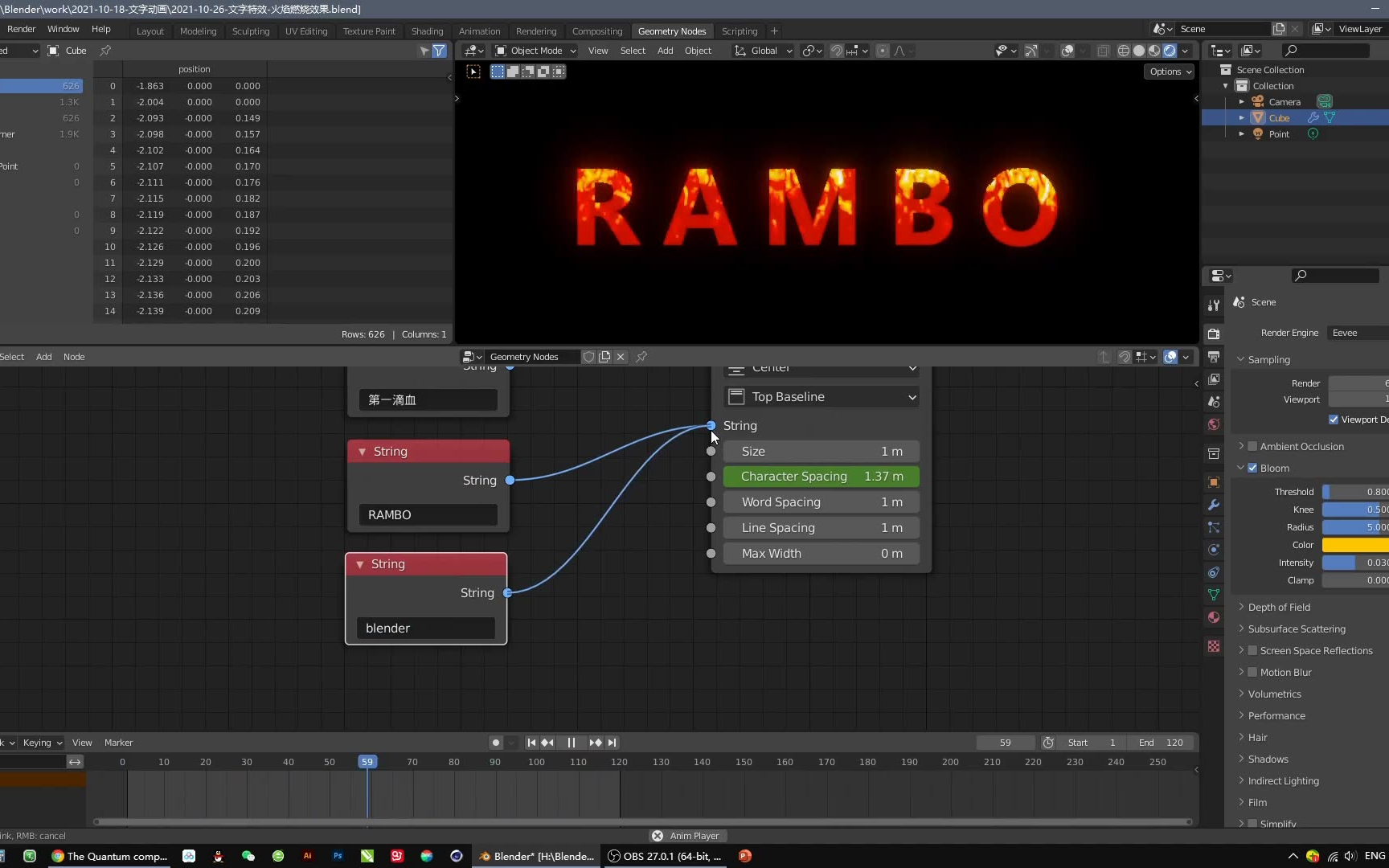Open the Object Data properties tab
Viewport: 1389px width, 868px height.
pos(1214,595)
